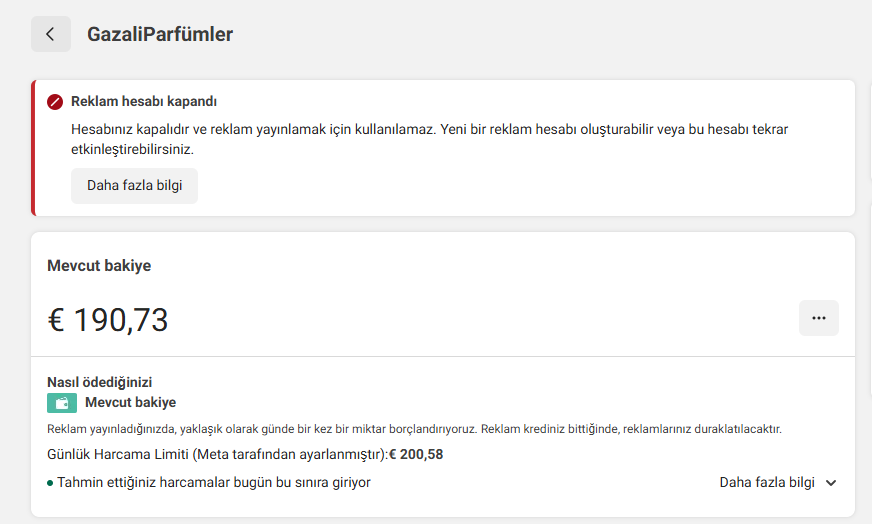Click the Reklam hesabı kapandı heading
Viewport: 872px width, 524px height.
pos(144,102)
